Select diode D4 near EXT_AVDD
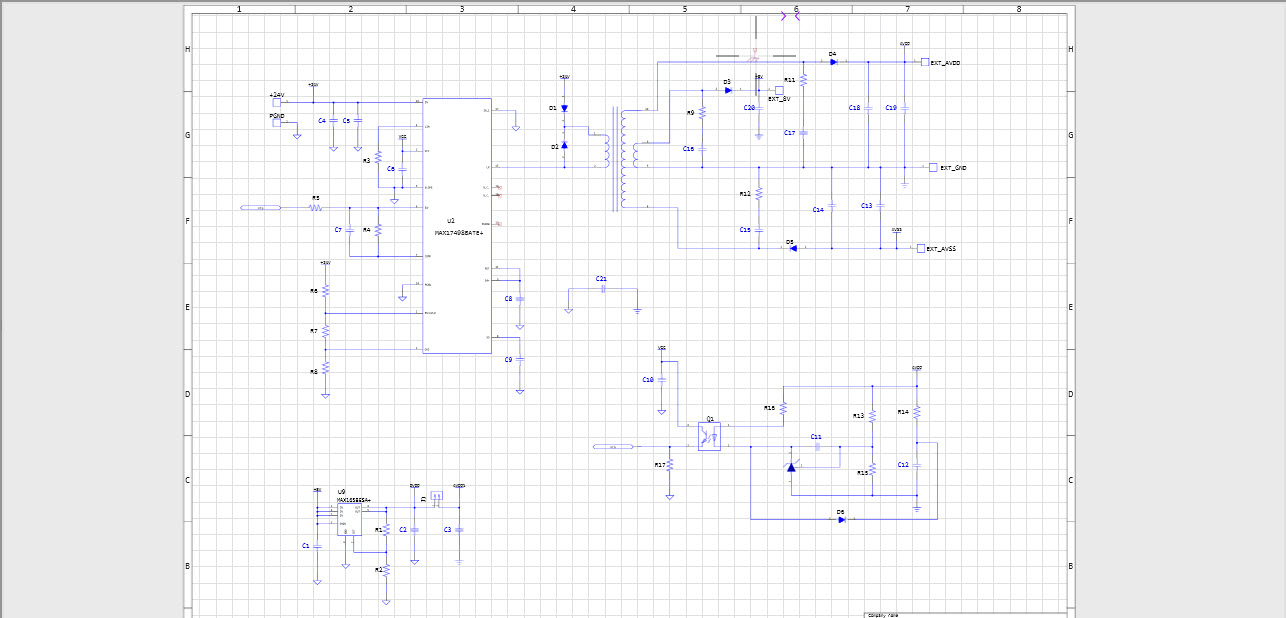The width and height of the screenshot is (1286, 618). (x=833, y=62)
